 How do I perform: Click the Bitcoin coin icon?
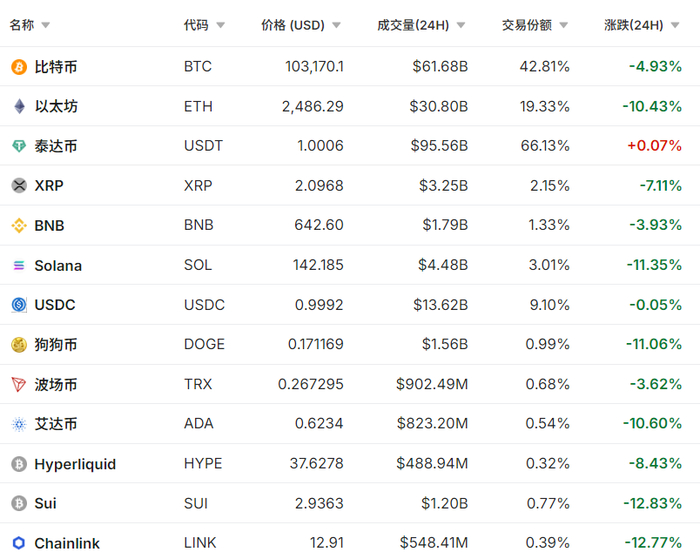[x=19, y=67]
